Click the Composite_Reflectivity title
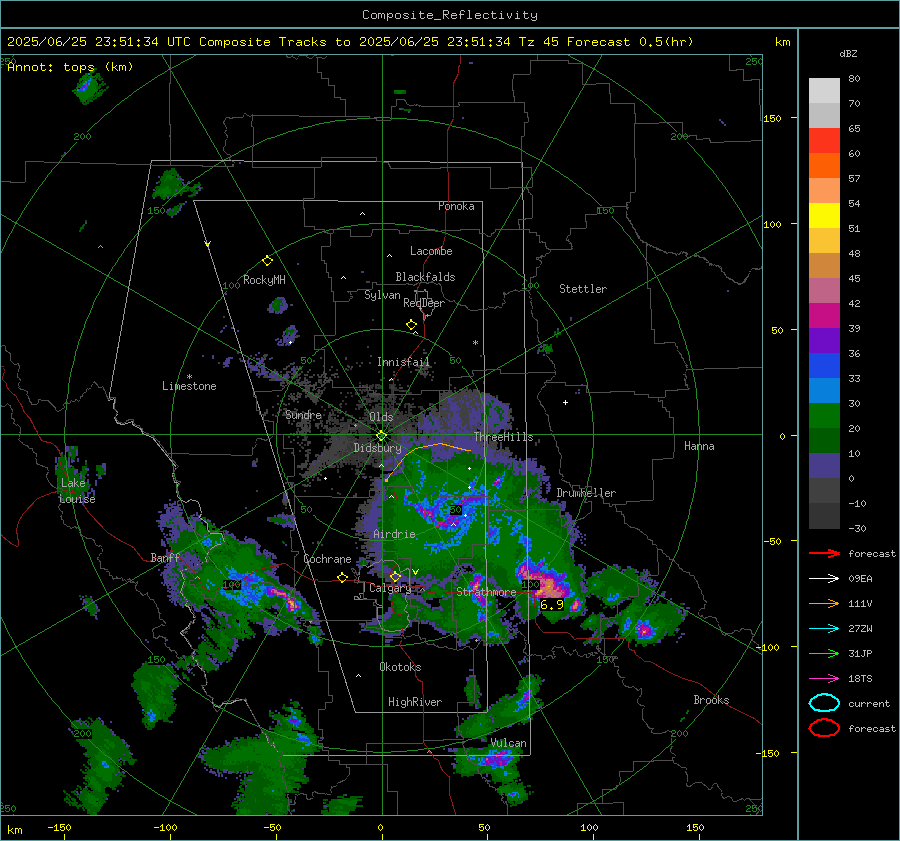900x841 pixels. 450,15
